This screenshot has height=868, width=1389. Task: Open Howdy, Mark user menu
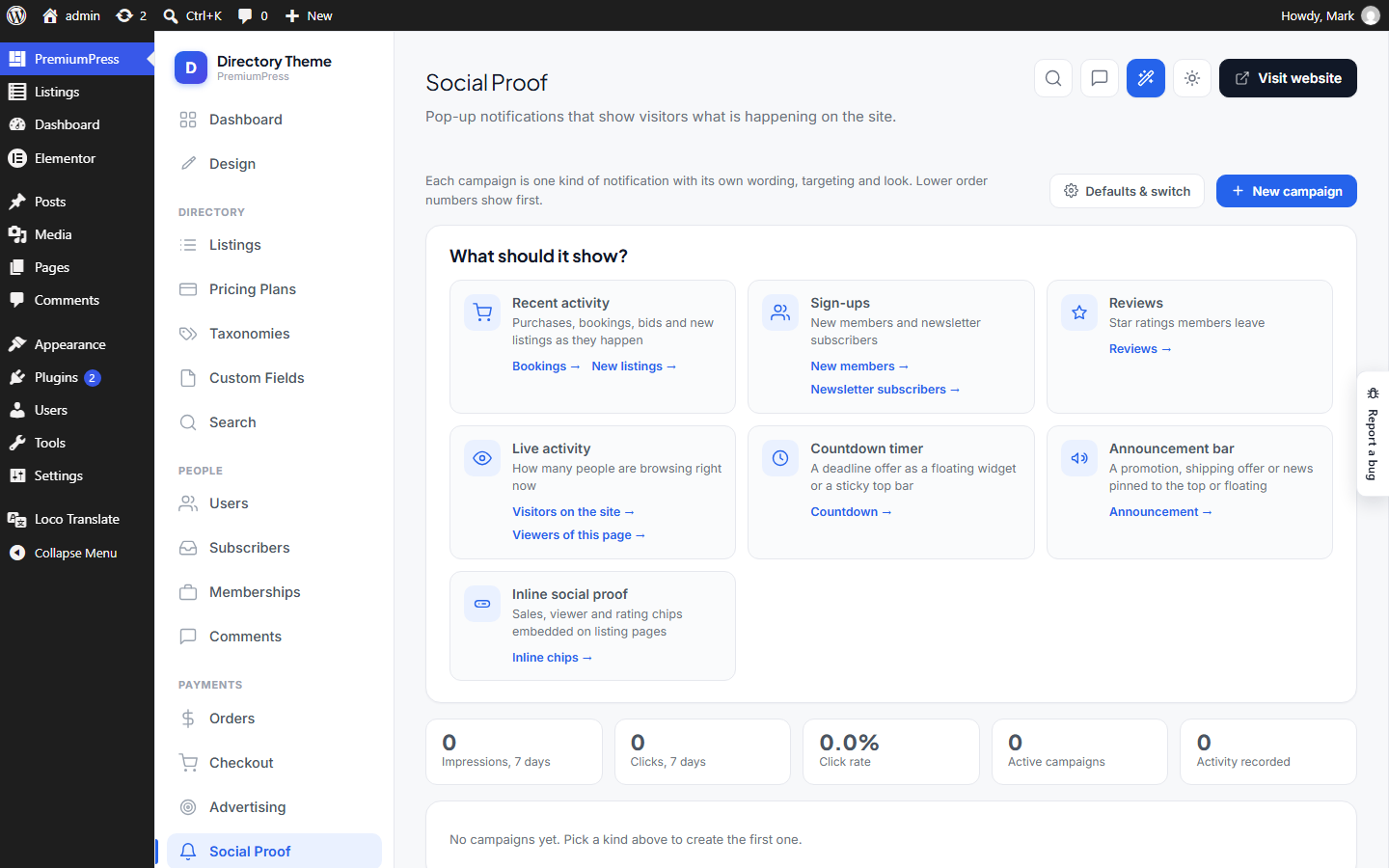tap(1330, 15)
